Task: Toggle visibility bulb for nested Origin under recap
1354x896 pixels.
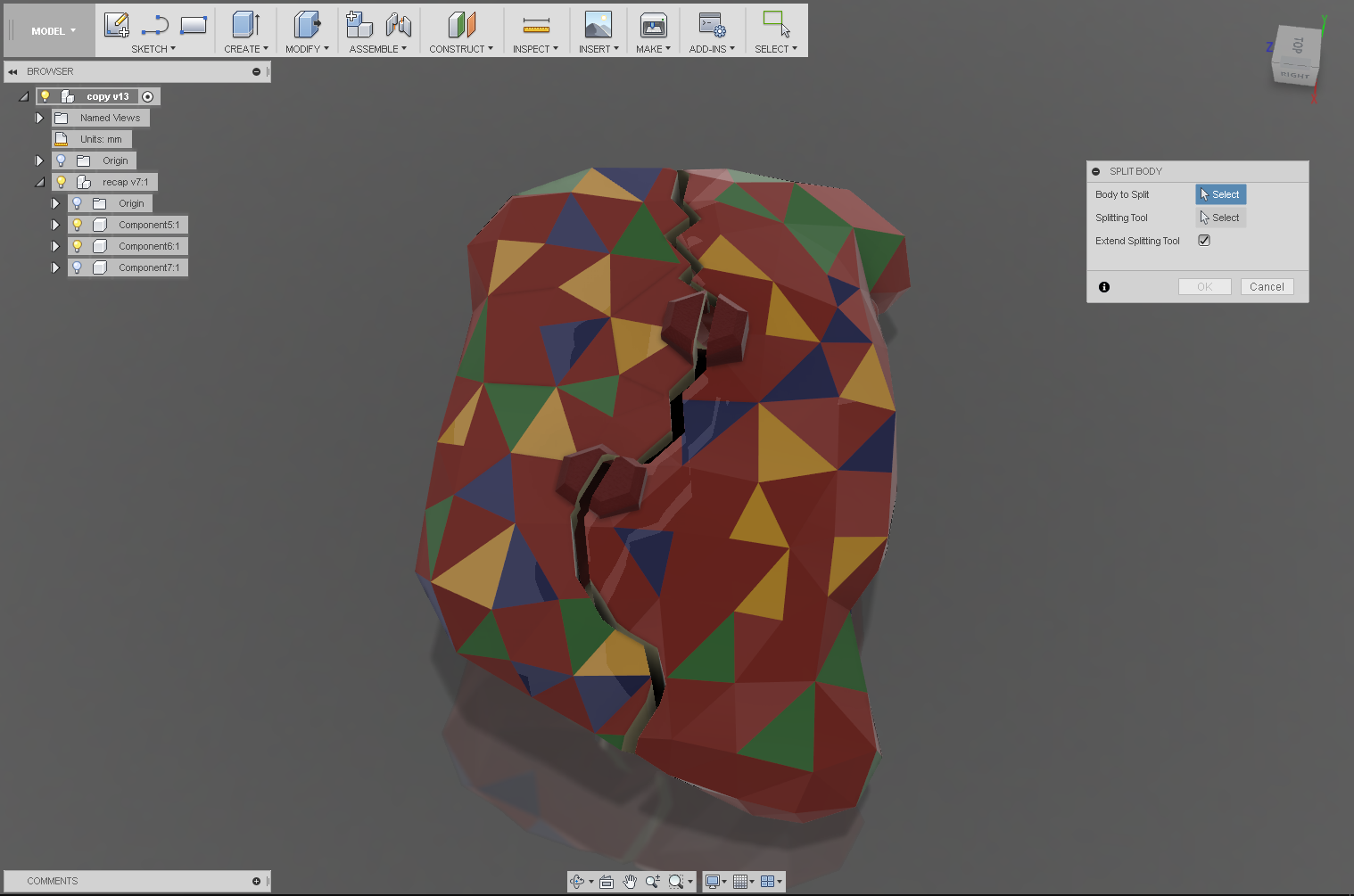Action: click(77, 203)
